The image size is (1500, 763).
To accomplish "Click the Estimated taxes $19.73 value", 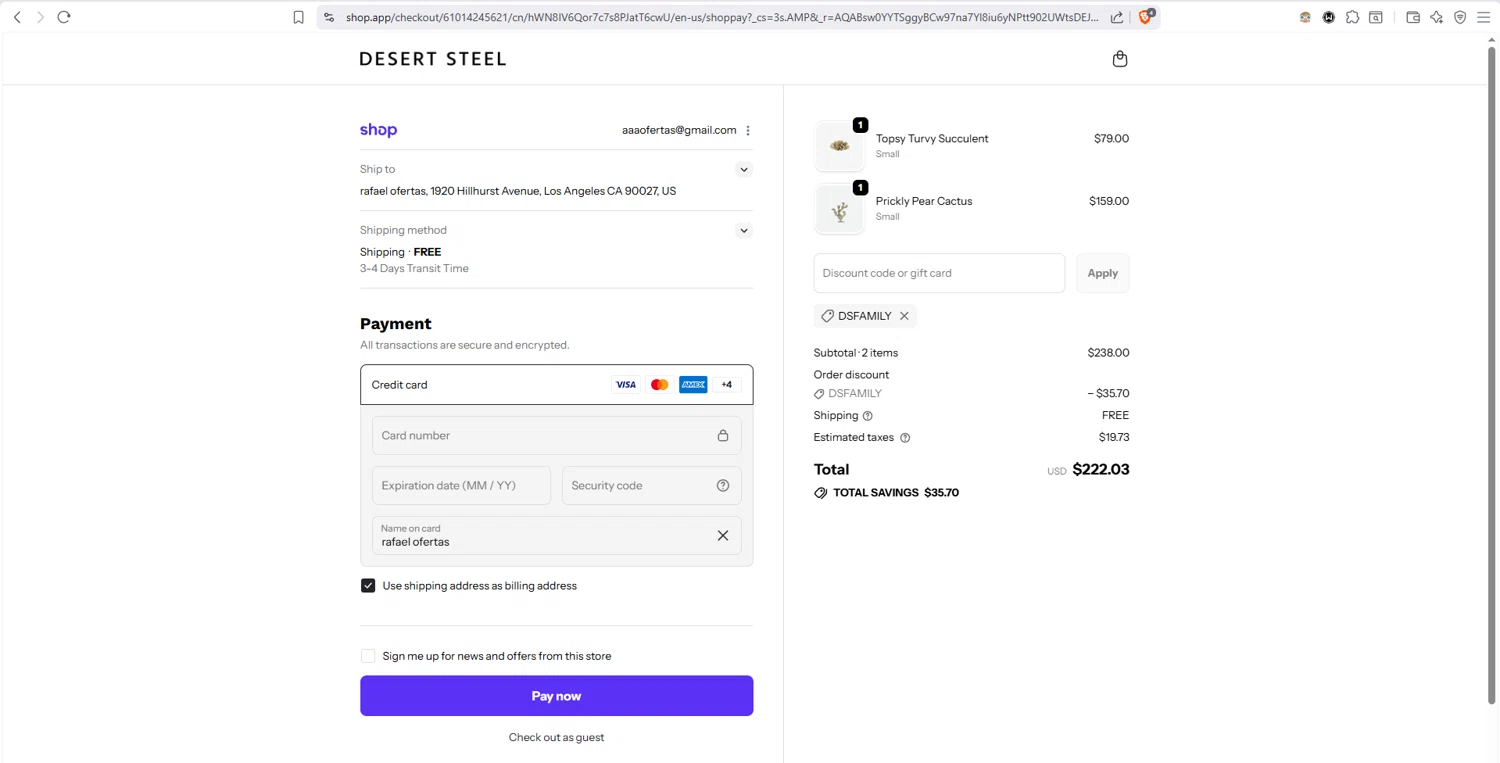I will coord(1114,438).
